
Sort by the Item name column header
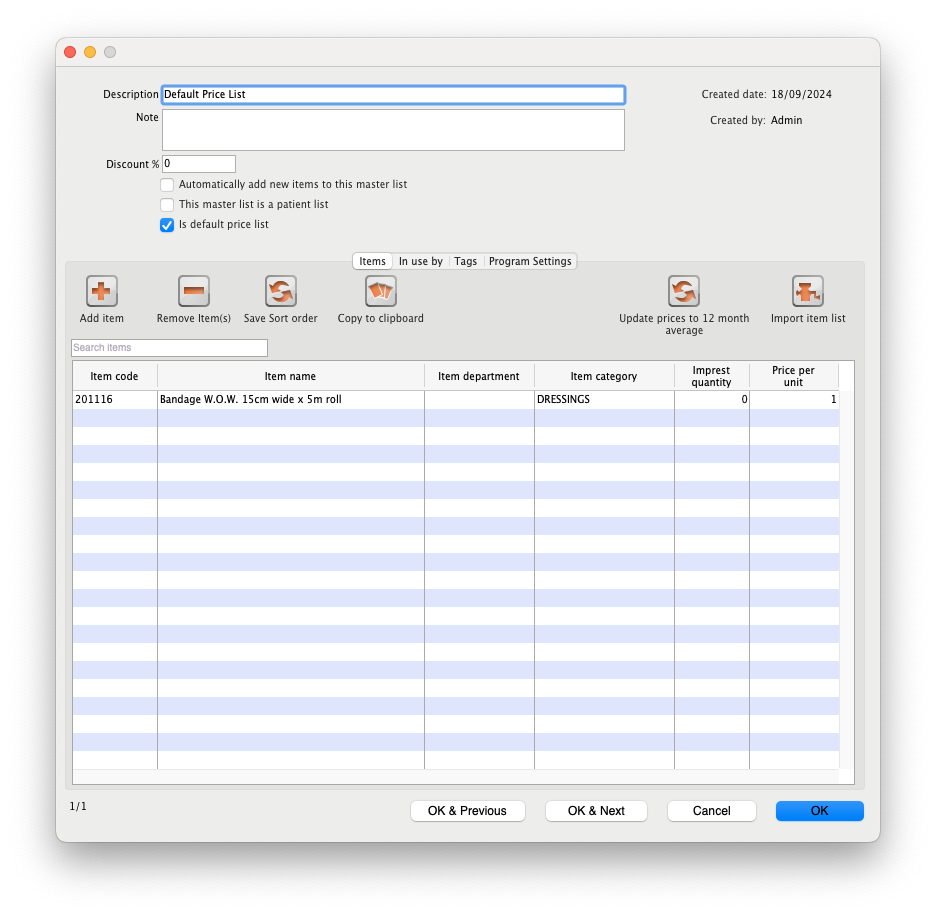[x=290, y=376]
